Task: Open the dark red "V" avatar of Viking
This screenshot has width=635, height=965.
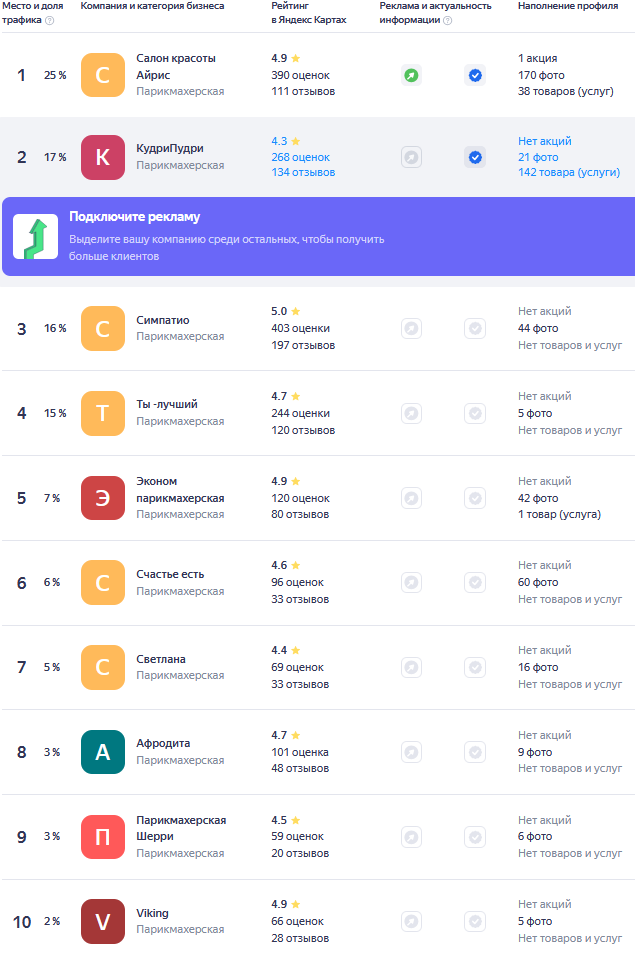Action: 103,921
